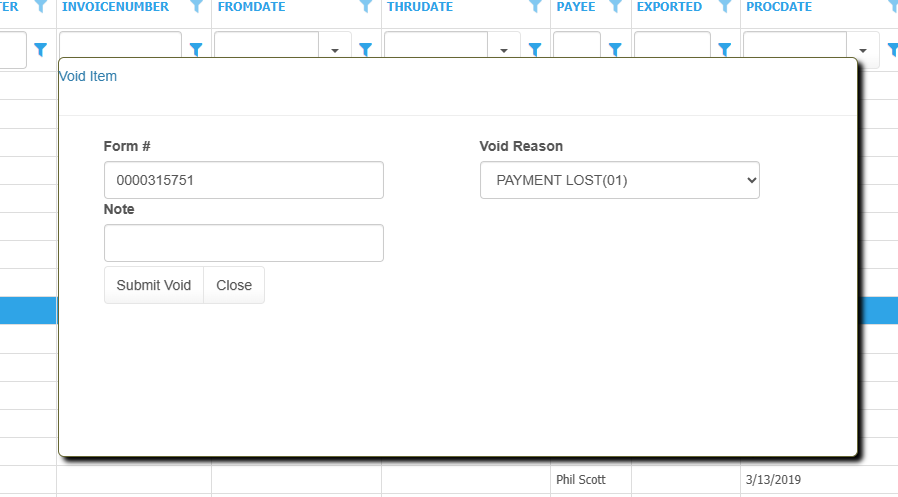Click filter icon in THRUDATE column header
Viewport: 898px width, 497px height.
535,6
